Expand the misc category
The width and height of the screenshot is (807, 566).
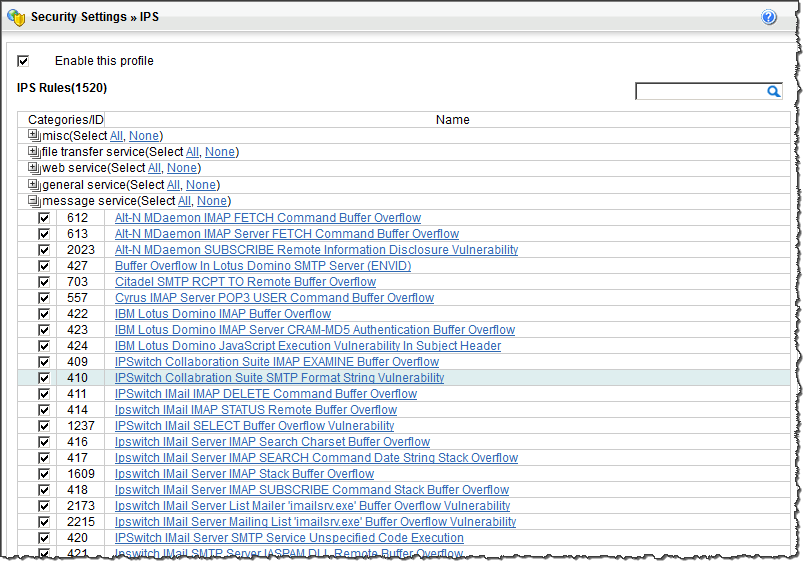pos(34,136)
